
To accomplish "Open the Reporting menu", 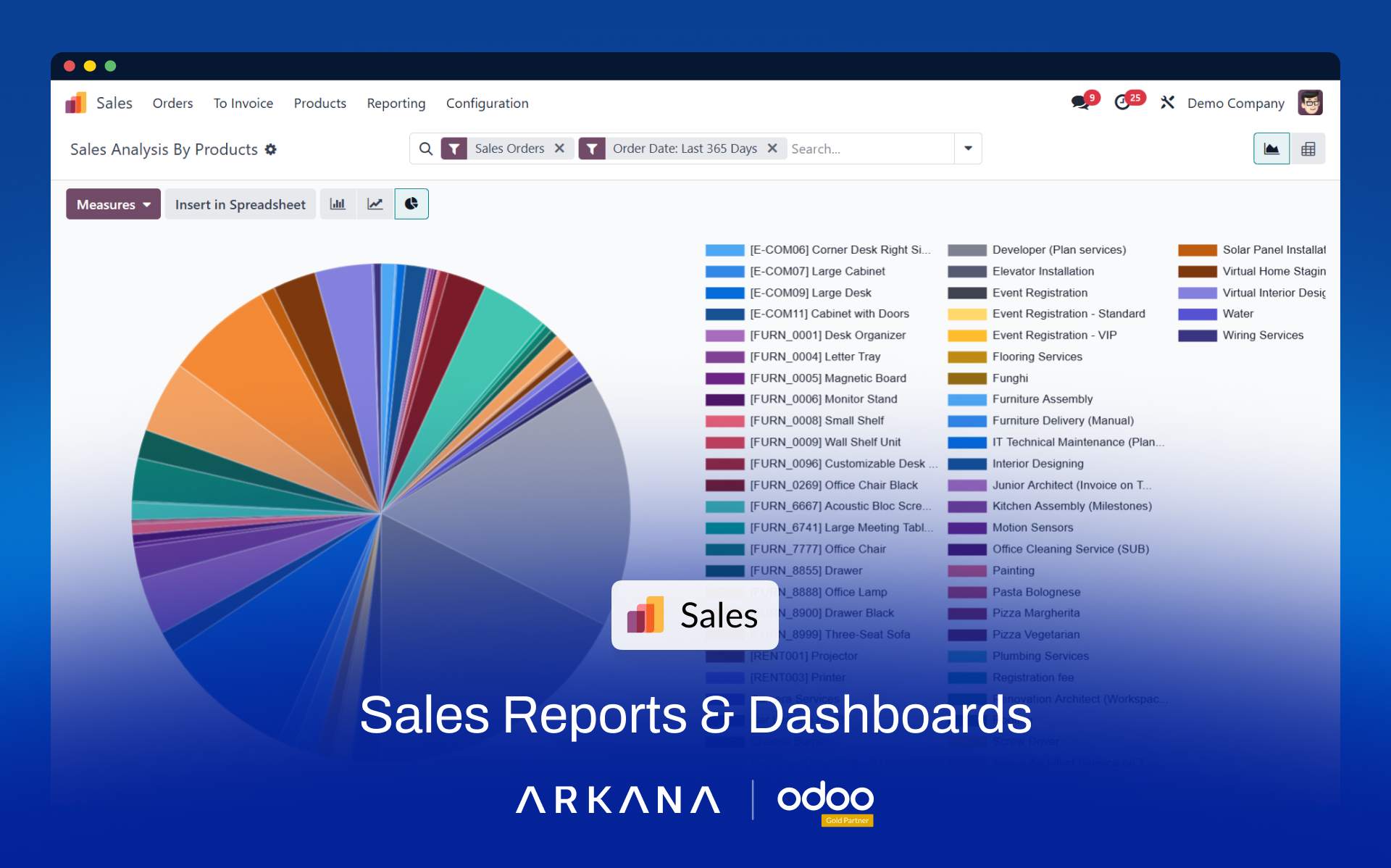I will coord(396,103).
